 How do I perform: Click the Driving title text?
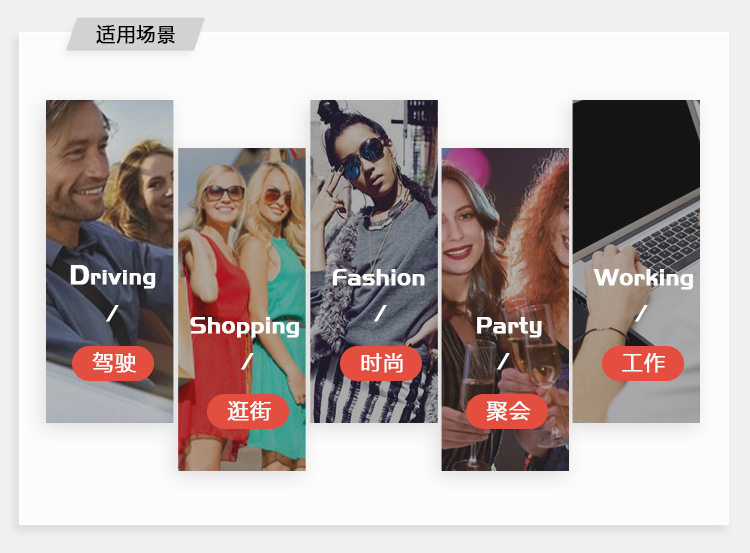[113, 276]
